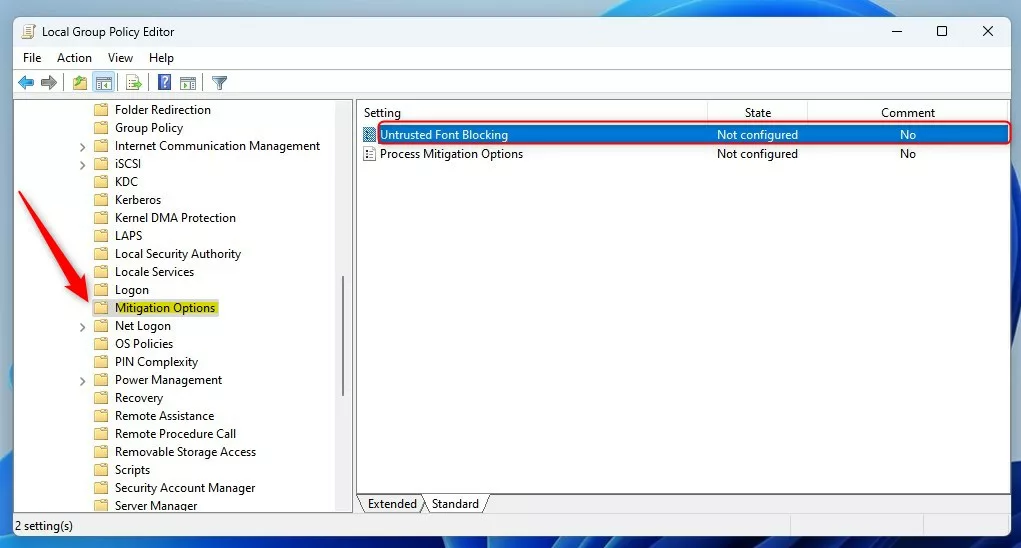Open the Help menu

(161, 58)
